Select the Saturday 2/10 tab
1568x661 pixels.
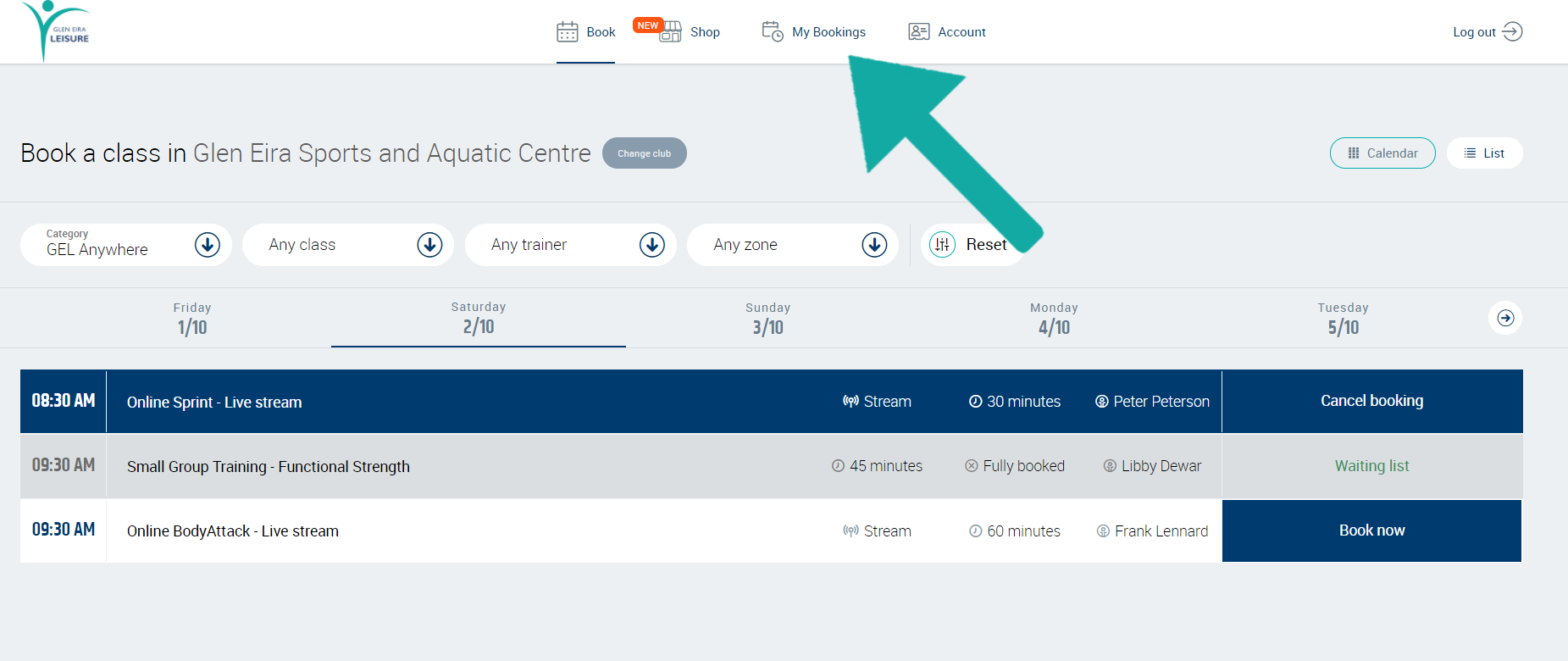(479, 319)
